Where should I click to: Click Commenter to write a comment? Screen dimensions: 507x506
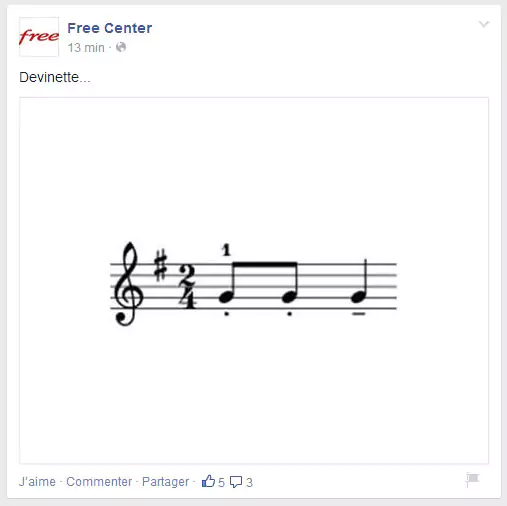click(99, 482)
